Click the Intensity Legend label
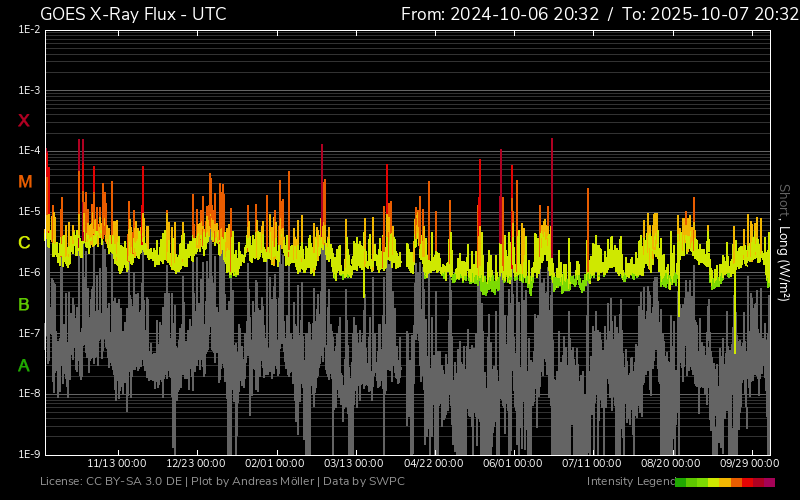 (x=629, y=482)
